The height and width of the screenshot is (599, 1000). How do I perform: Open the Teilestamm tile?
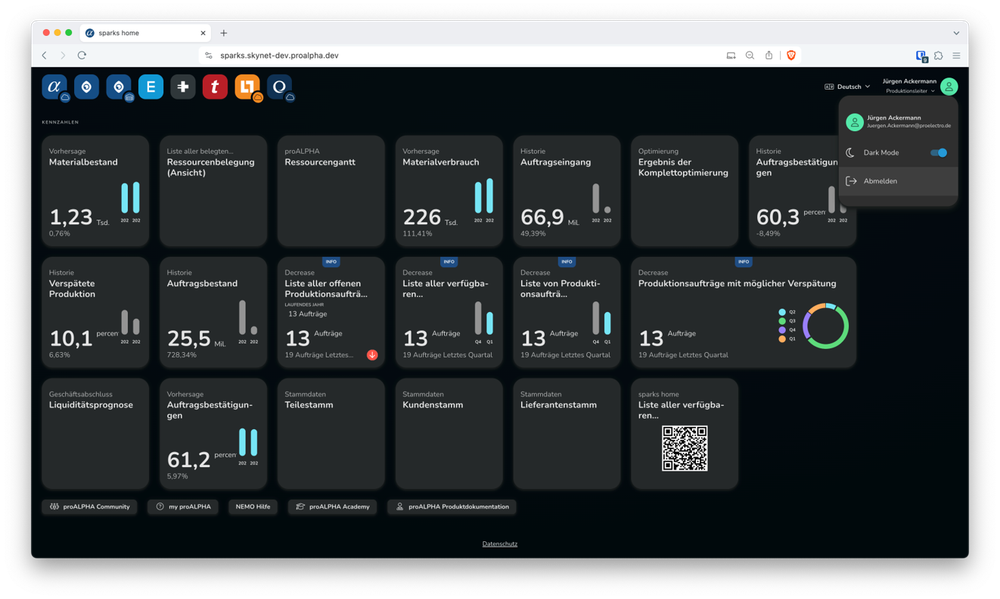(331, 434)
